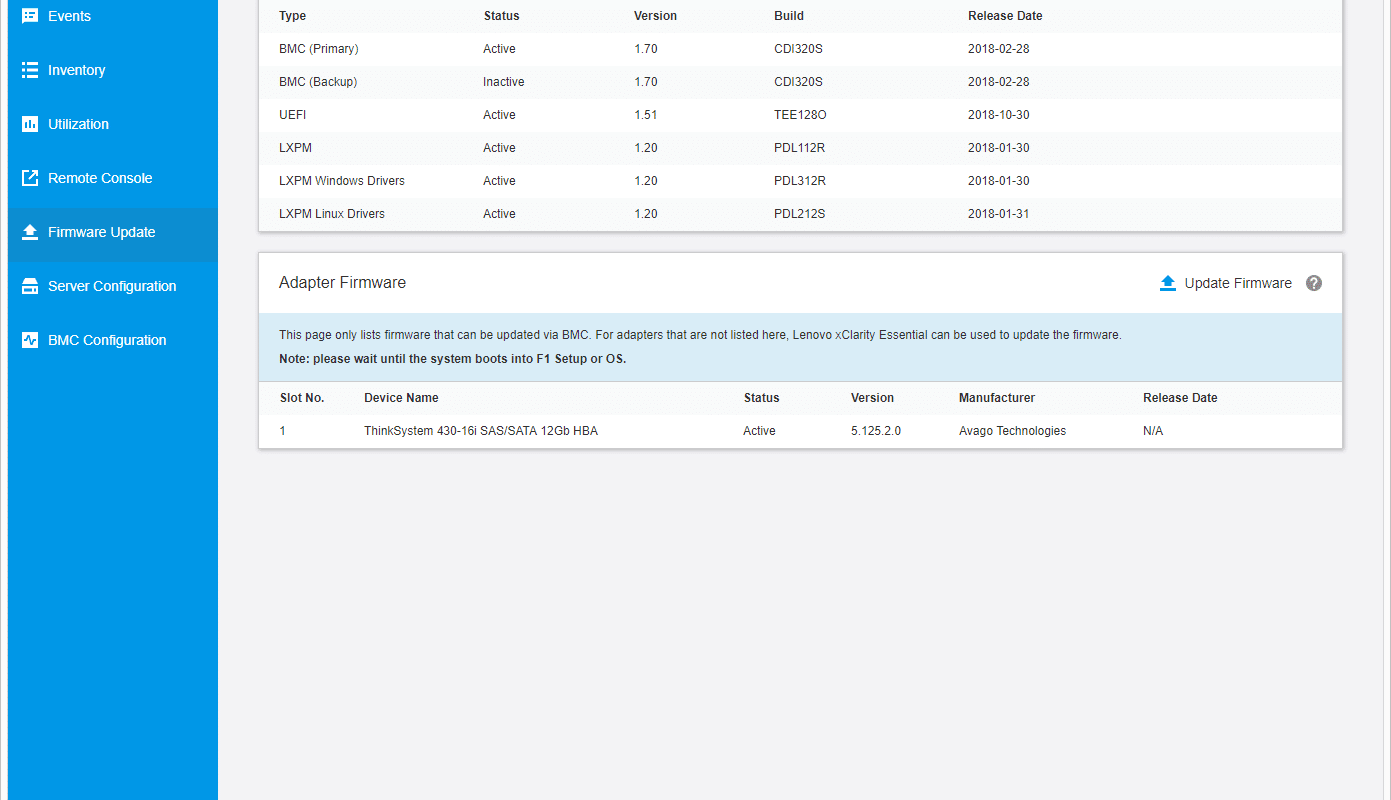Click the BMC Configuration pulse icon
Viewport: 1391px width, 800px height.
30,340
